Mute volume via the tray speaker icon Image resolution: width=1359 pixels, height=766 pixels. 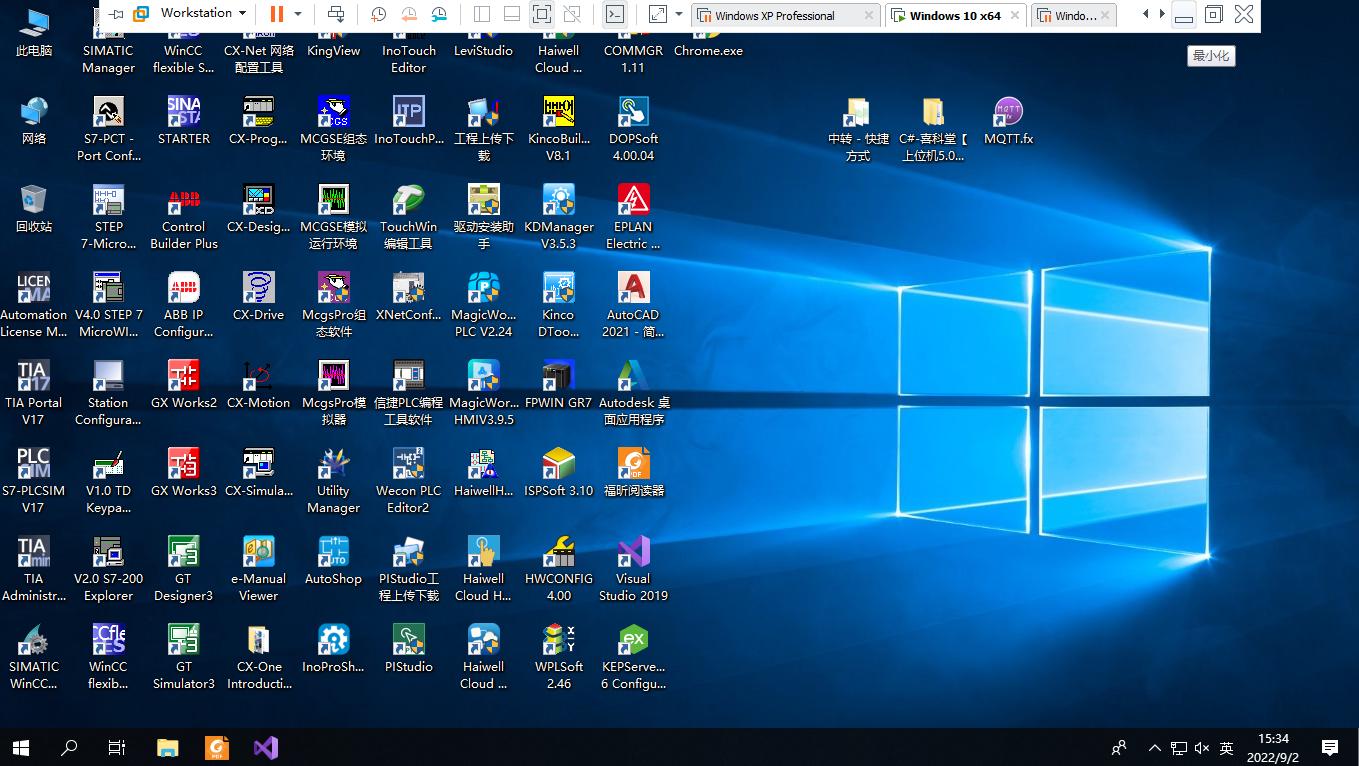(x=1202, y=748)
